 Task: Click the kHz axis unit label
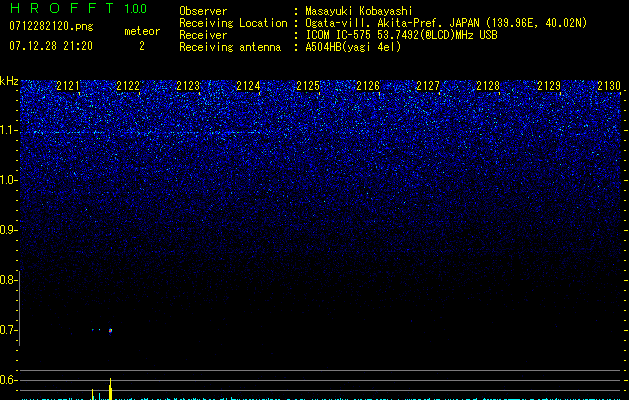coord(9,81)
